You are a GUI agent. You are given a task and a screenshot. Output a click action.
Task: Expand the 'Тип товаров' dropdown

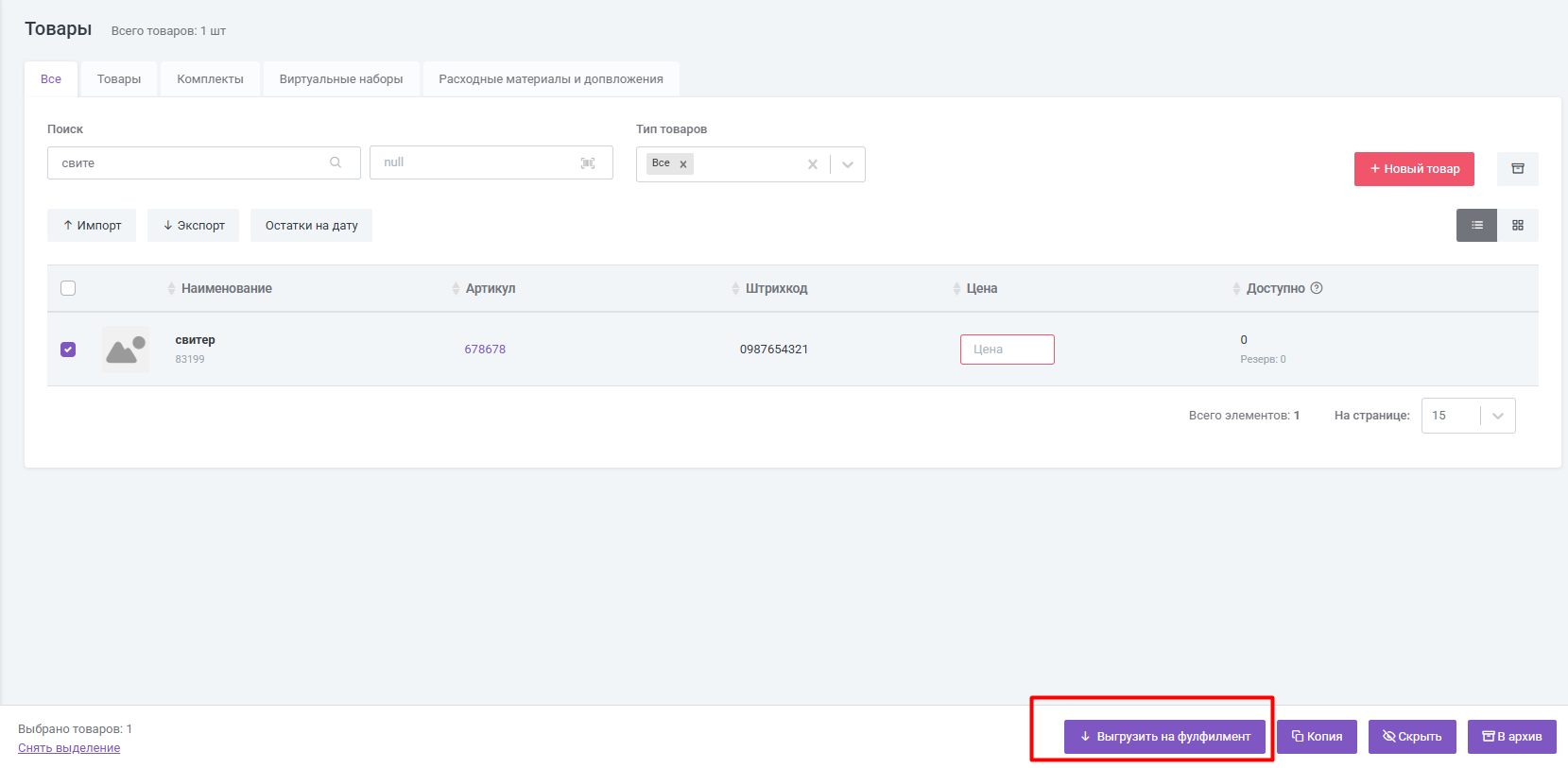pos(848,164)
